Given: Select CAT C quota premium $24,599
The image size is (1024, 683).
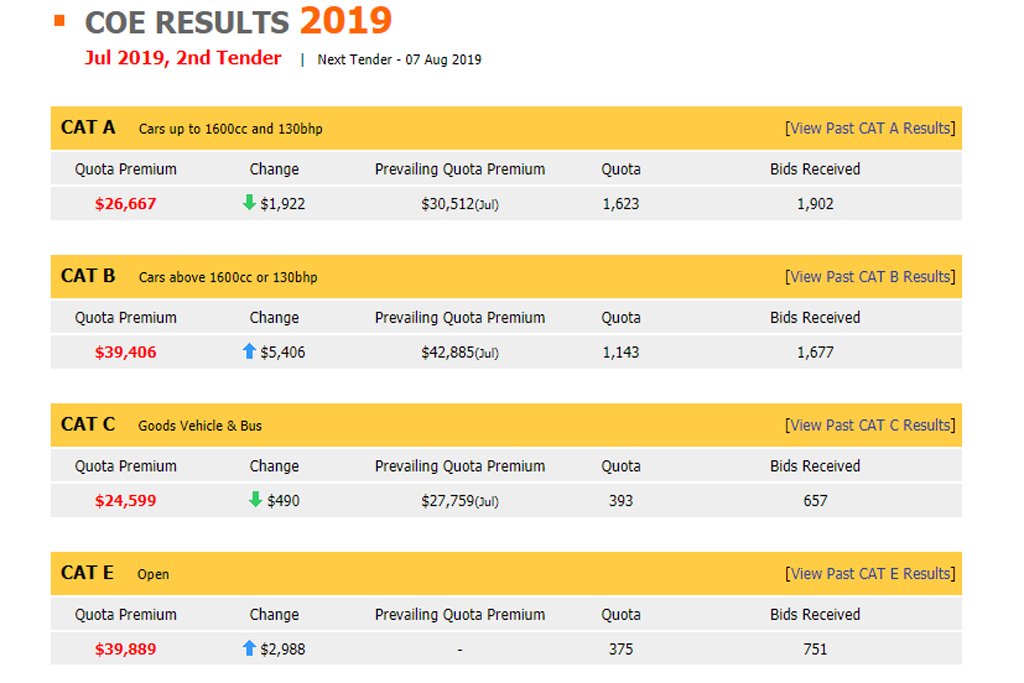Looking at the screenshot, I should coord(125,501).
